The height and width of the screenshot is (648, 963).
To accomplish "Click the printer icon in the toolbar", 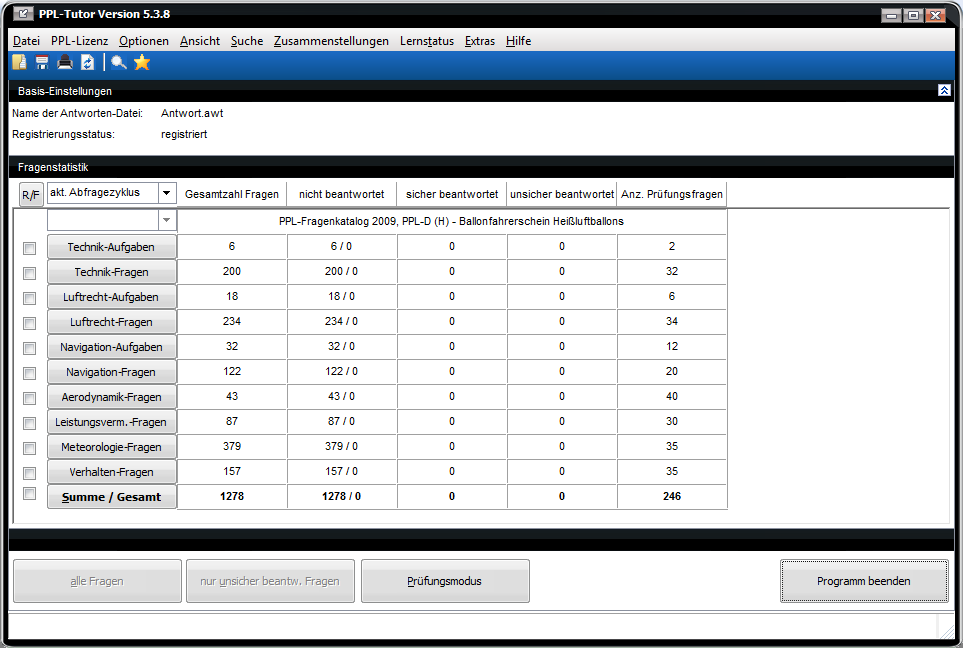I will coord(64,62).
